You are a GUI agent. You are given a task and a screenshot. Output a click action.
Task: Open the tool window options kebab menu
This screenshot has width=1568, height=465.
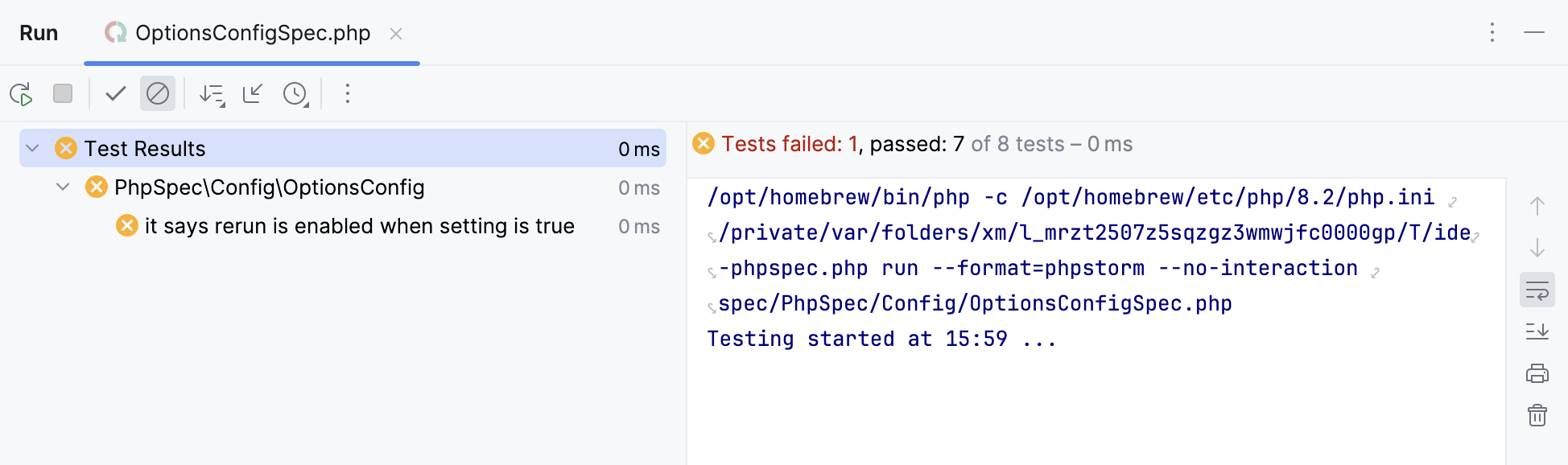[x=1492, y=33]
